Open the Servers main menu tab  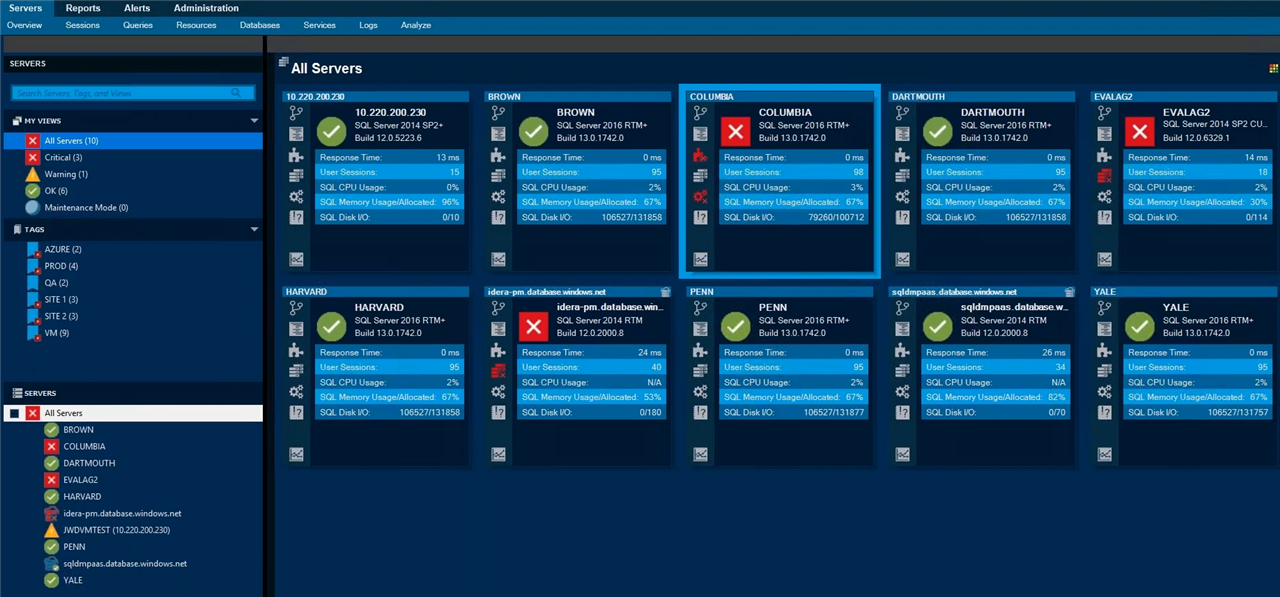[x=25, y=8]
